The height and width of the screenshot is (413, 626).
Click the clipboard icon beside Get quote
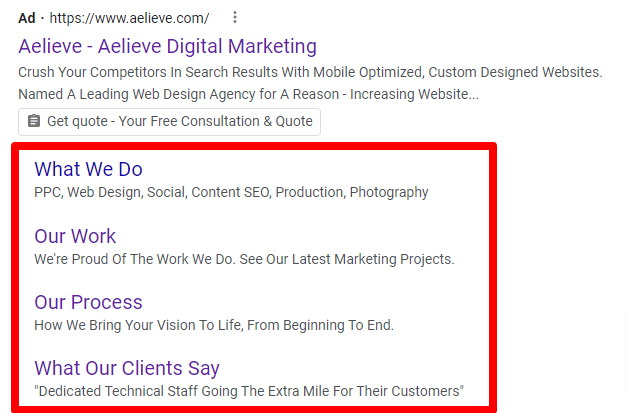click(34, 121)
